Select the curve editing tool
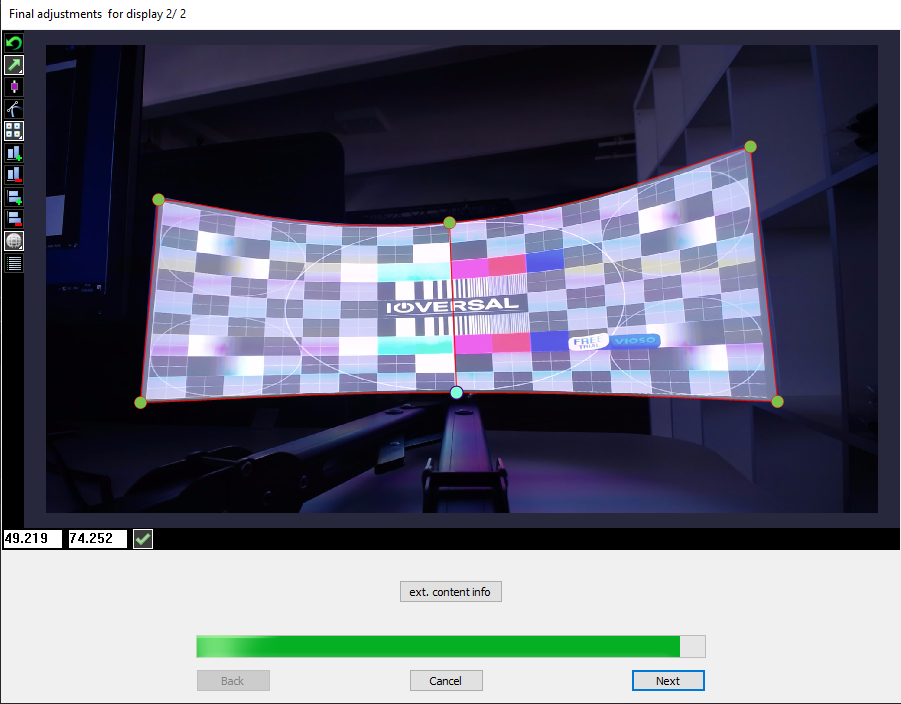 click(x=14, y=109)
